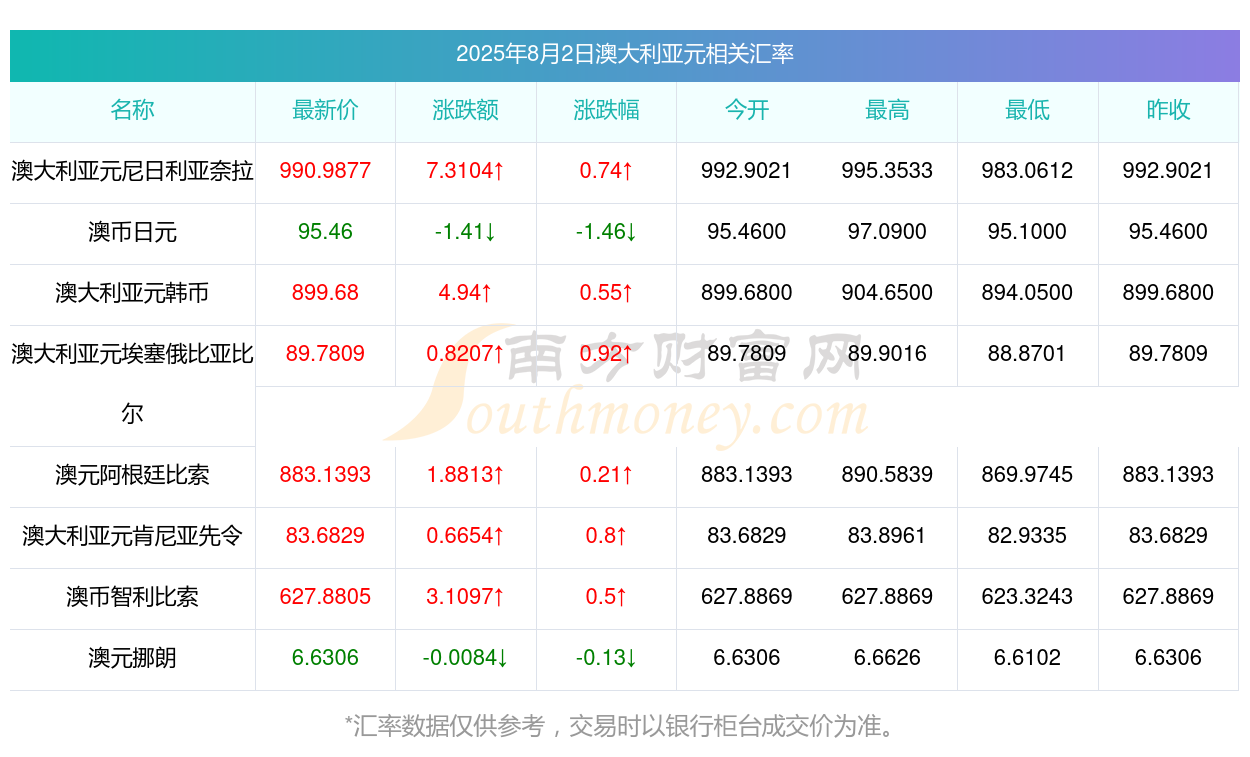Click change amount -0.0084↓
This screenshot has height=757, width=1250.
point(466,658)
